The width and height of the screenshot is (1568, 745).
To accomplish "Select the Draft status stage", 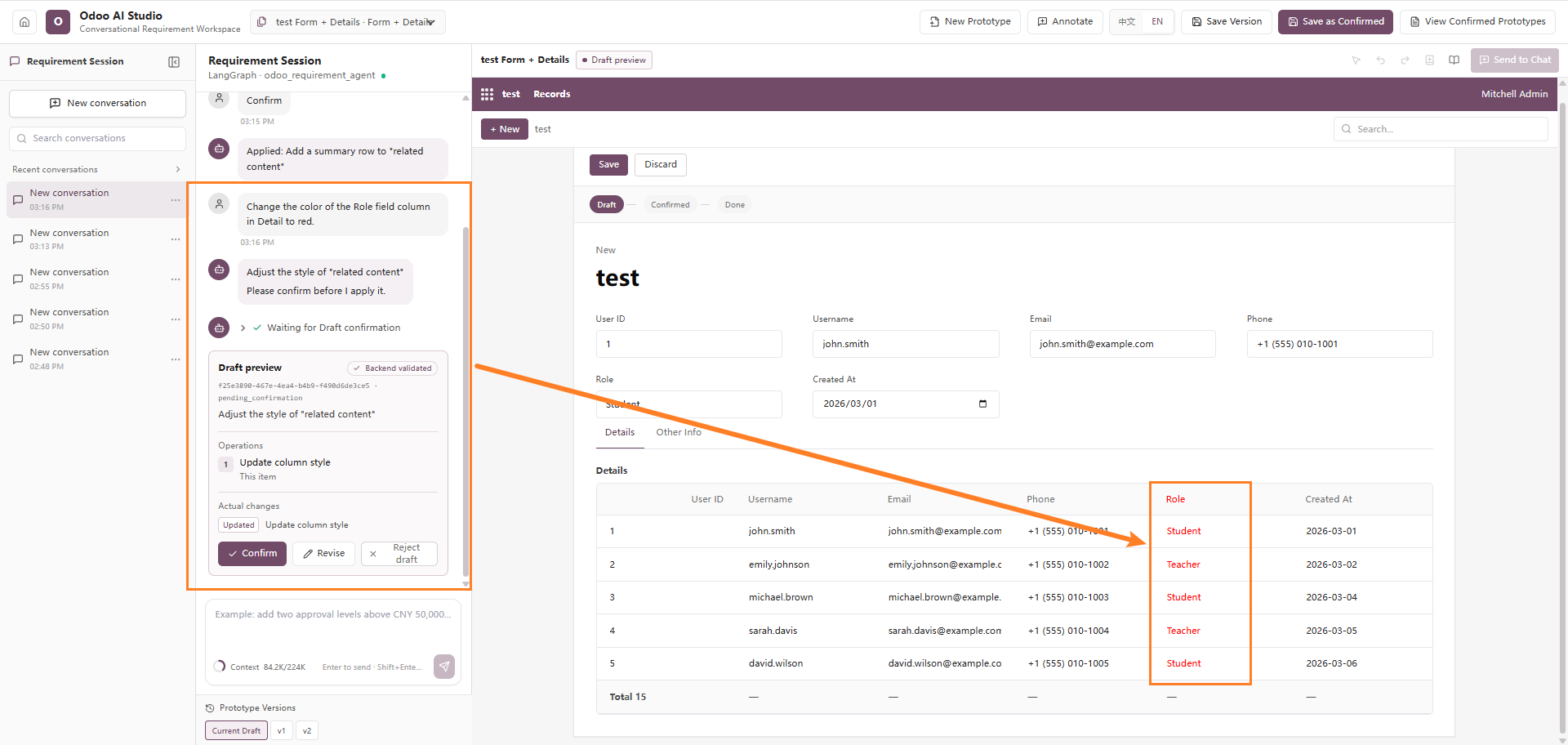I will point(607,205).
